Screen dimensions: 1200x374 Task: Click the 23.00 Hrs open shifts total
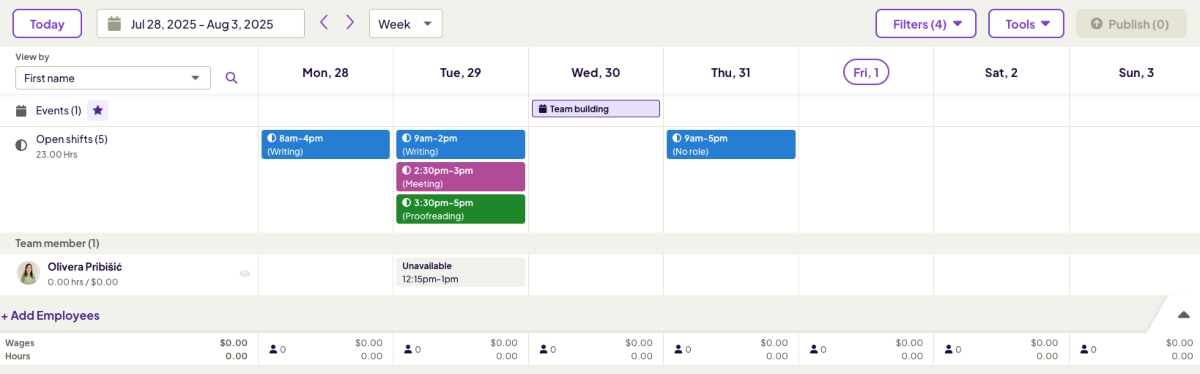point(57,155)
